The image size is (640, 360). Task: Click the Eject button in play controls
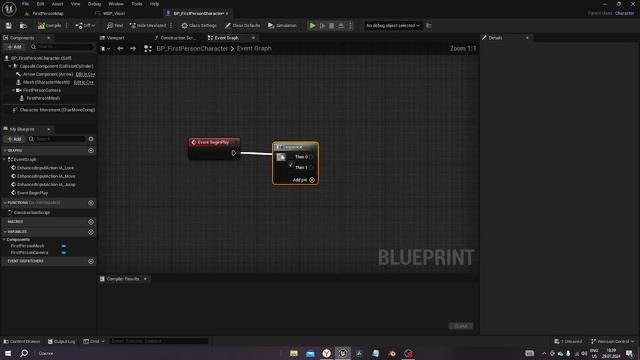click(341, 25)
